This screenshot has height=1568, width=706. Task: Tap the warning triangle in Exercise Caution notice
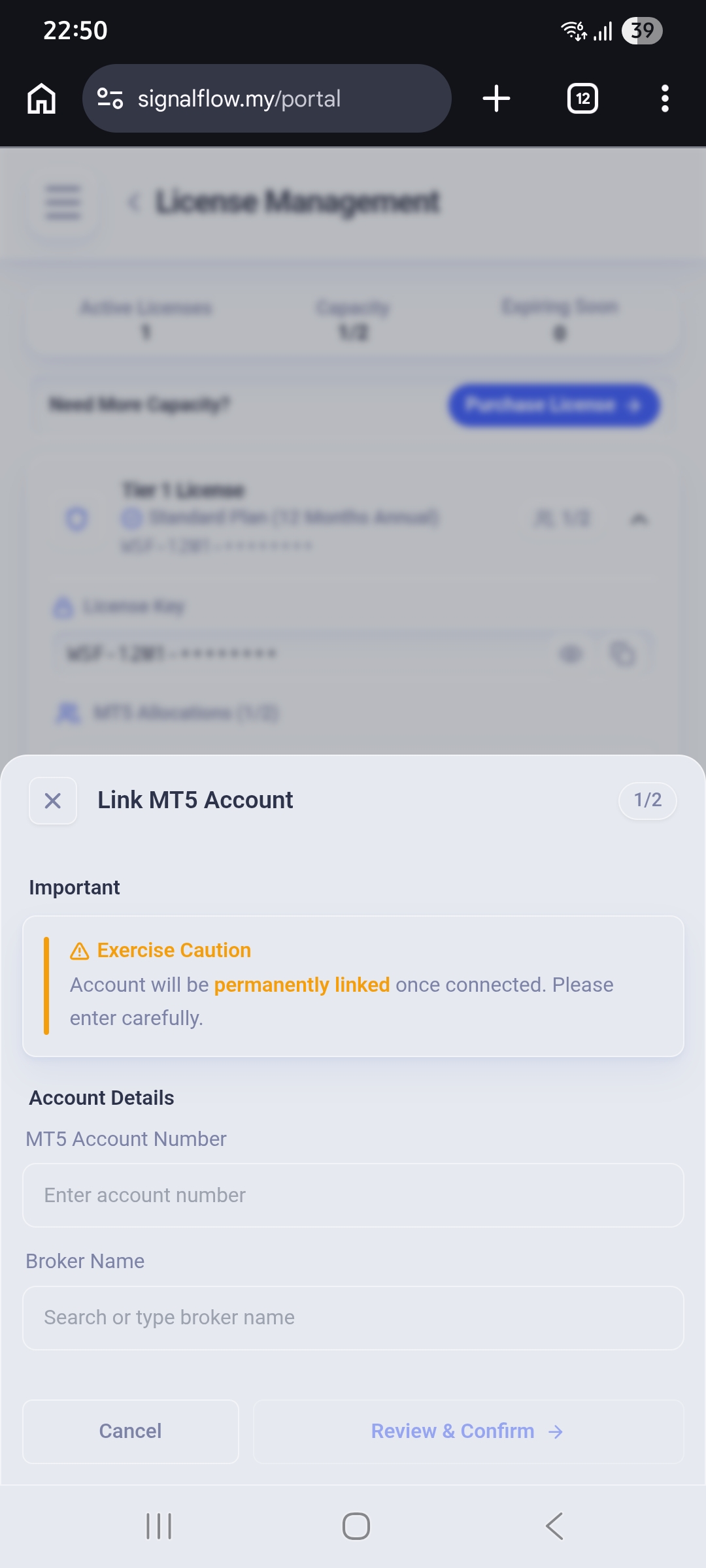click(78, 949)
